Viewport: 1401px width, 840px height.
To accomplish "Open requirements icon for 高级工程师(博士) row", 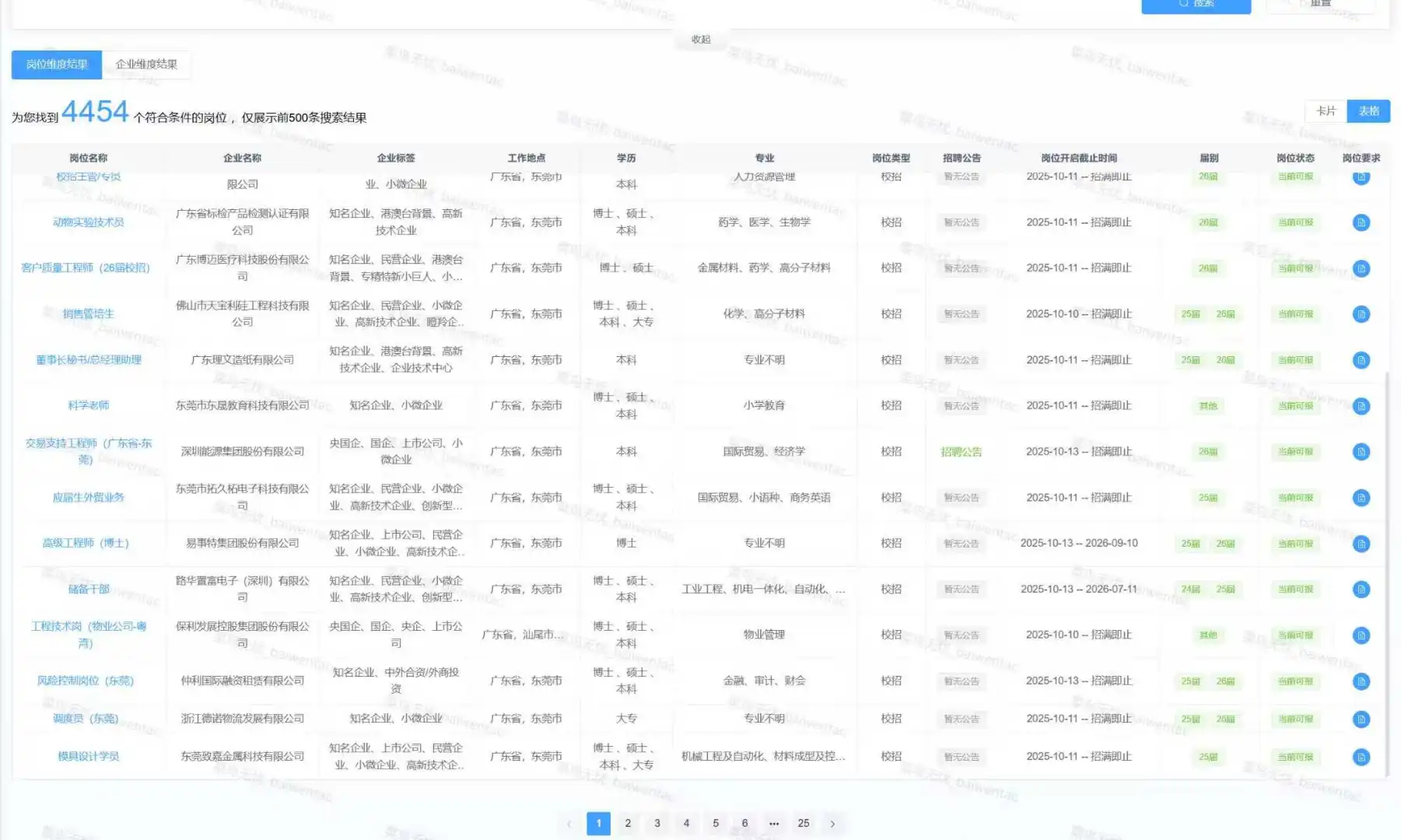I will [1361, 544].
